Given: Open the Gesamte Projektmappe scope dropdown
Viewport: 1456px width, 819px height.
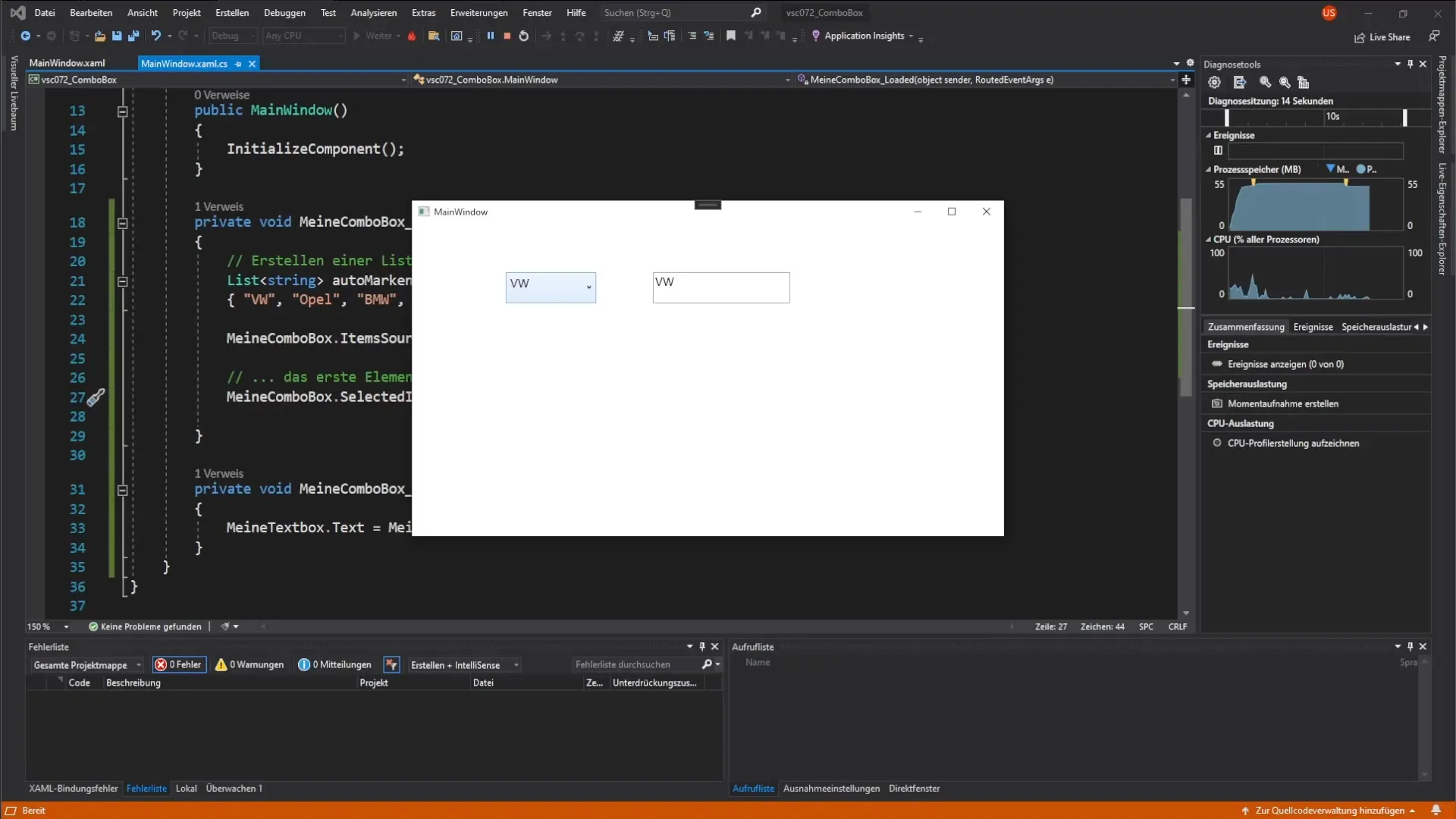Looking at the screenshot, I should coord(87,665).
